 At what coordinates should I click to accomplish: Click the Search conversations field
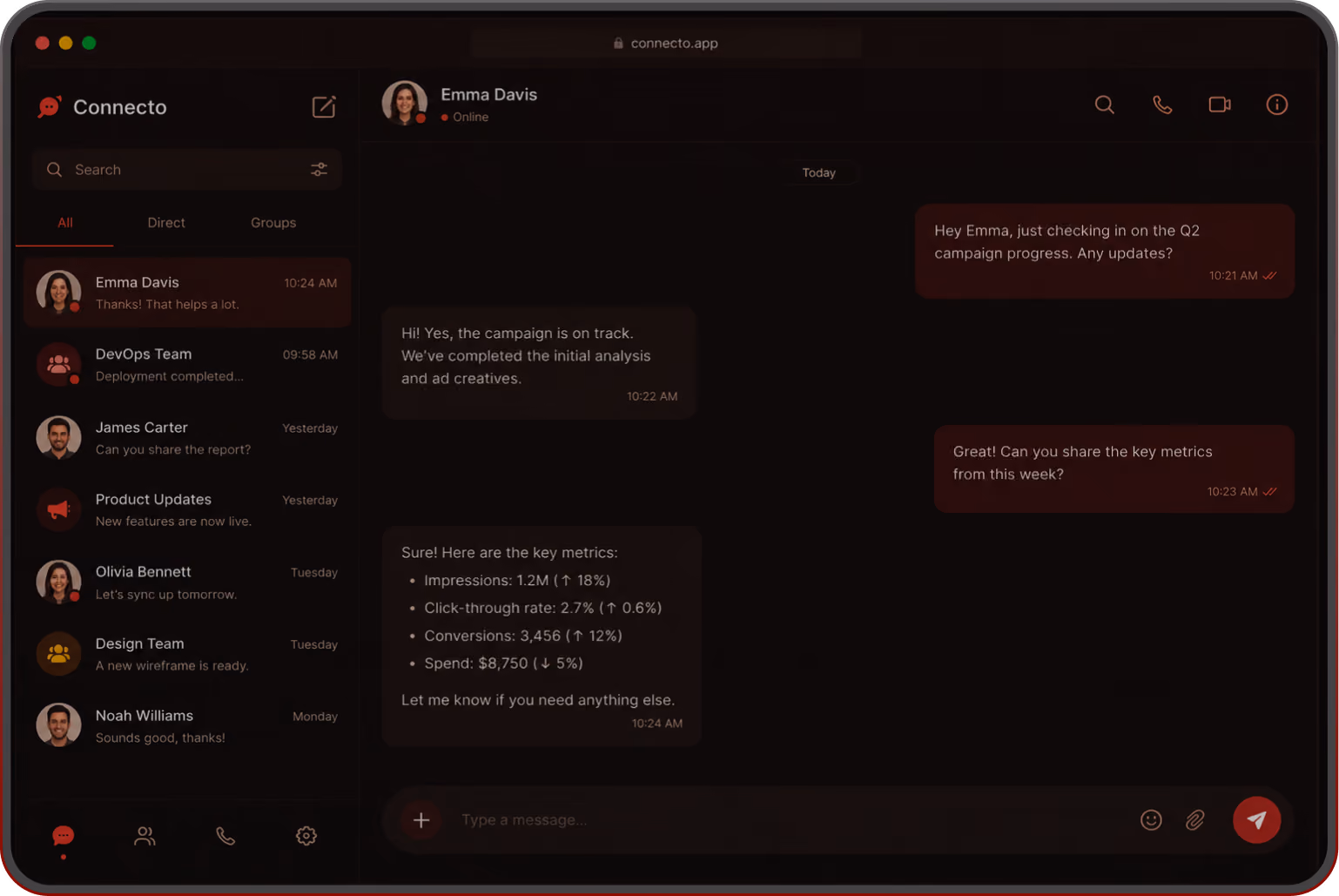(x=186, y=170)
